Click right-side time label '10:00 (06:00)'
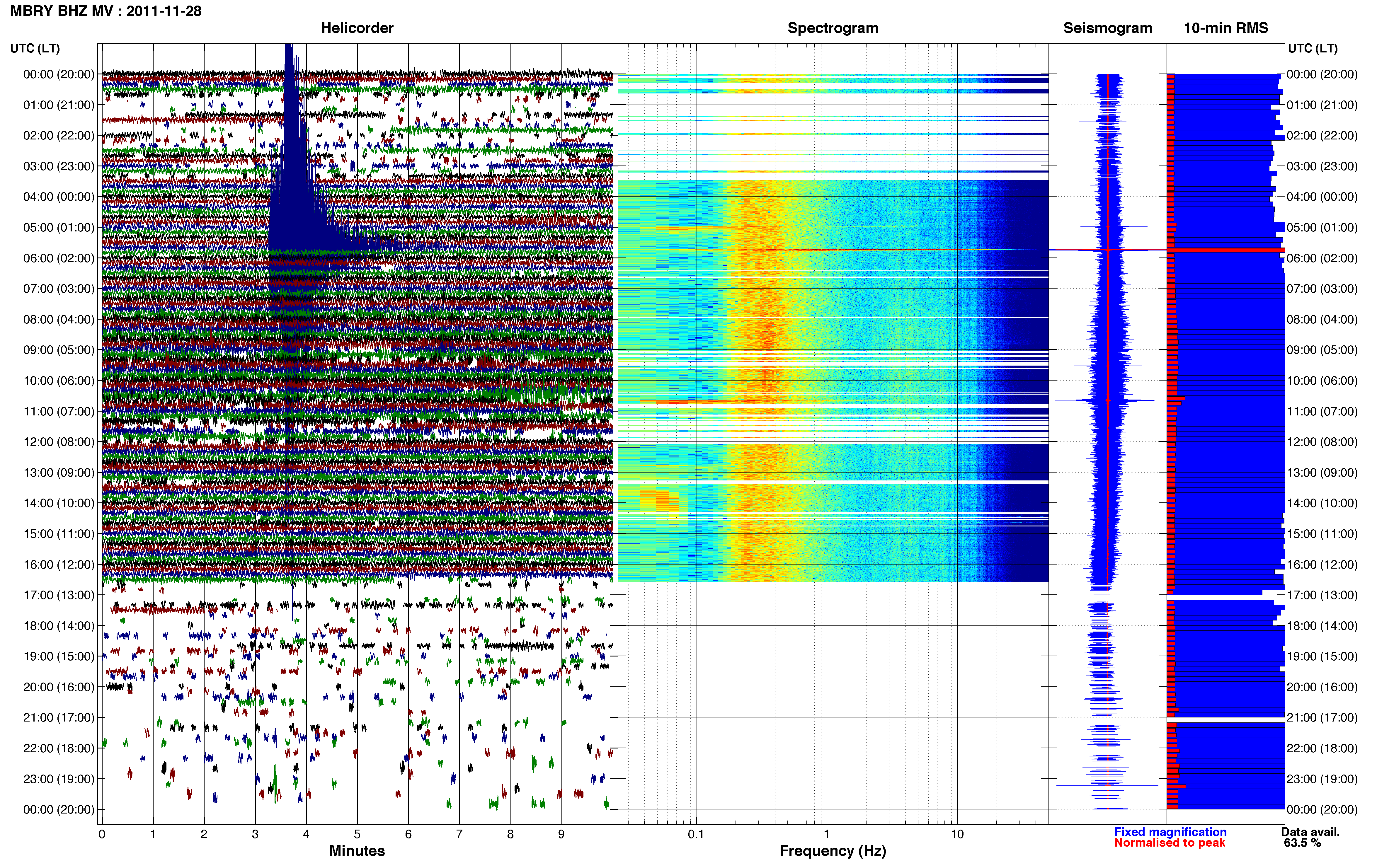The image size is (1389, 868). [1322, 381]
